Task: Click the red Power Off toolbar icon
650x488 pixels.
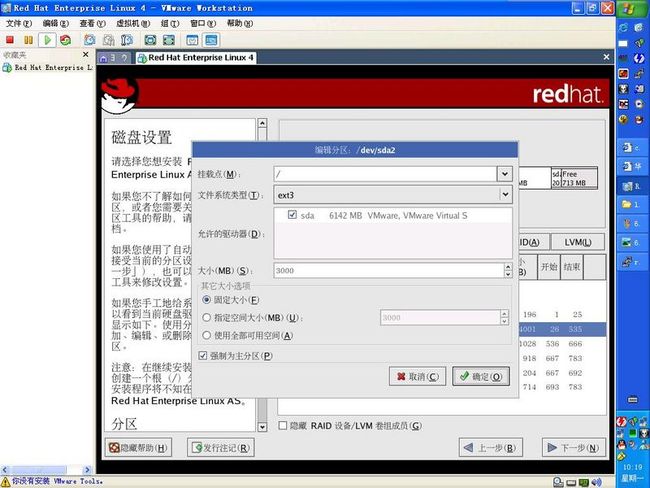Action: tap(10, 40)
